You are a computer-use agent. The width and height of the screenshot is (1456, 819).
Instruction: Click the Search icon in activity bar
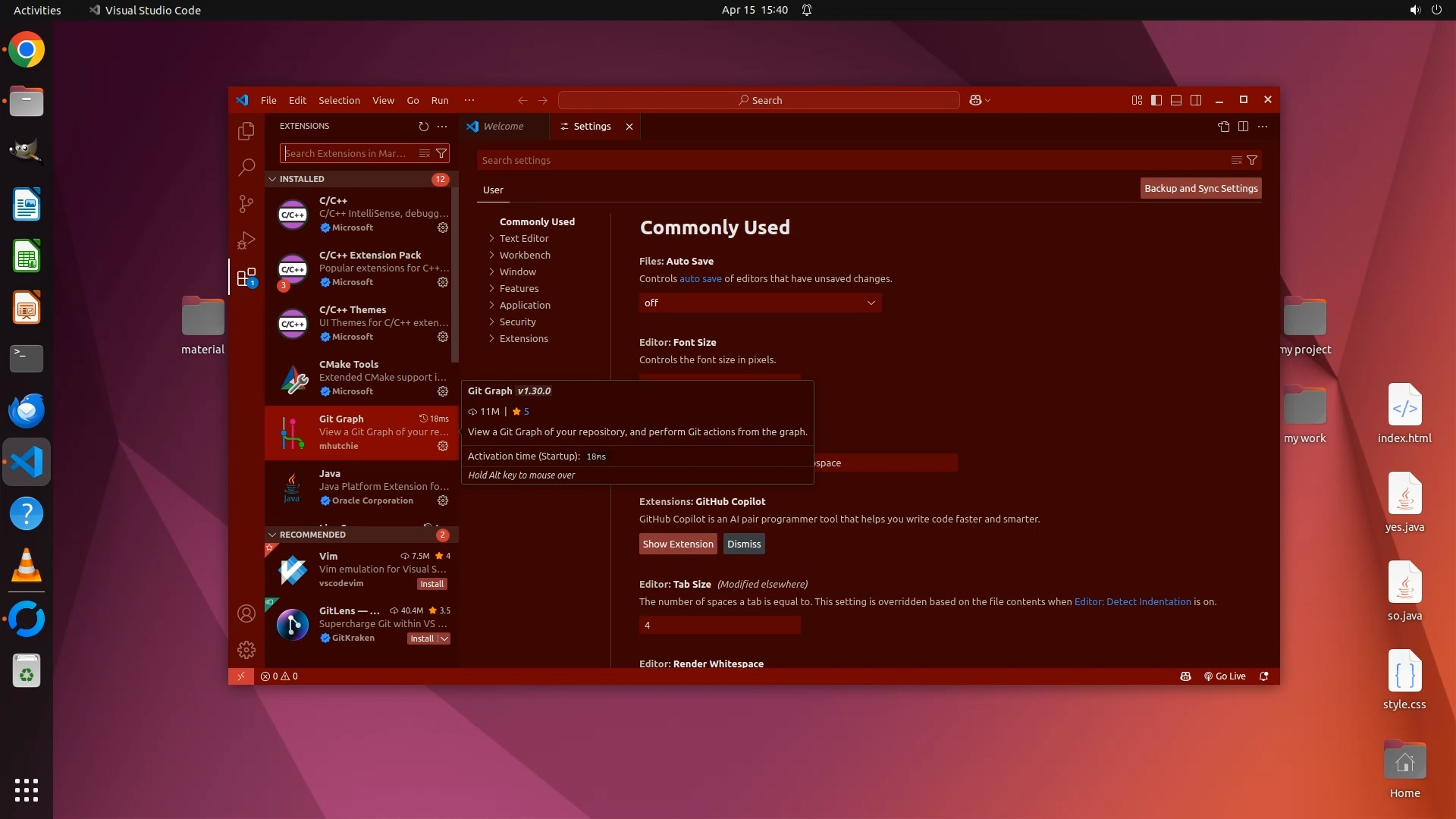point(246,168)
